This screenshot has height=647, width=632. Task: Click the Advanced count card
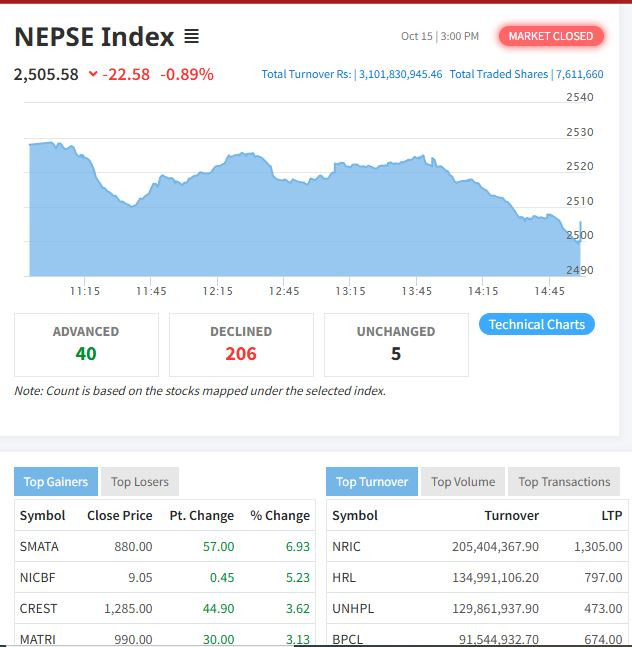pos(86,344)
